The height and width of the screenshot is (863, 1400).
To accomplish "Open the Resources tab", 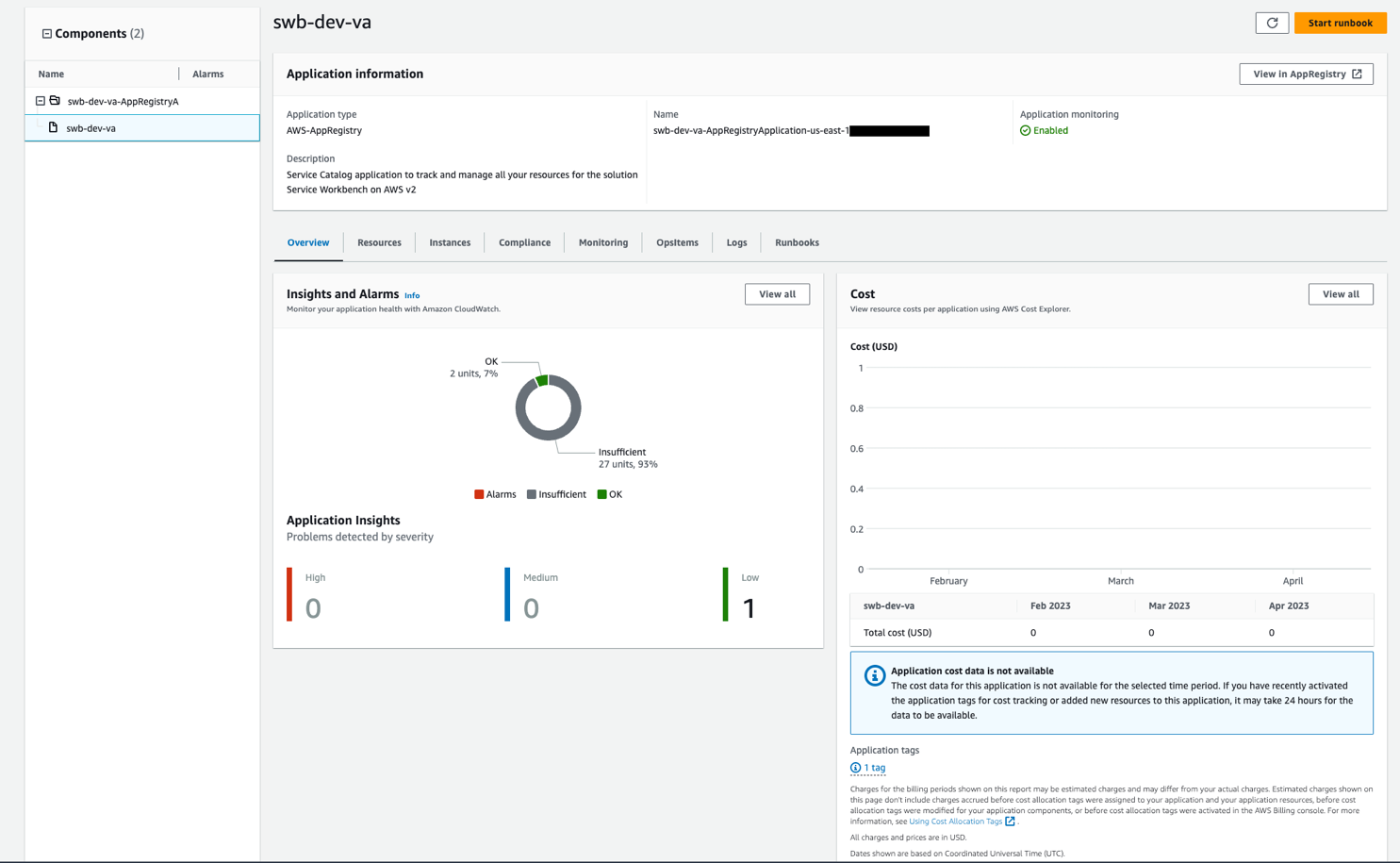I will 379,242.
